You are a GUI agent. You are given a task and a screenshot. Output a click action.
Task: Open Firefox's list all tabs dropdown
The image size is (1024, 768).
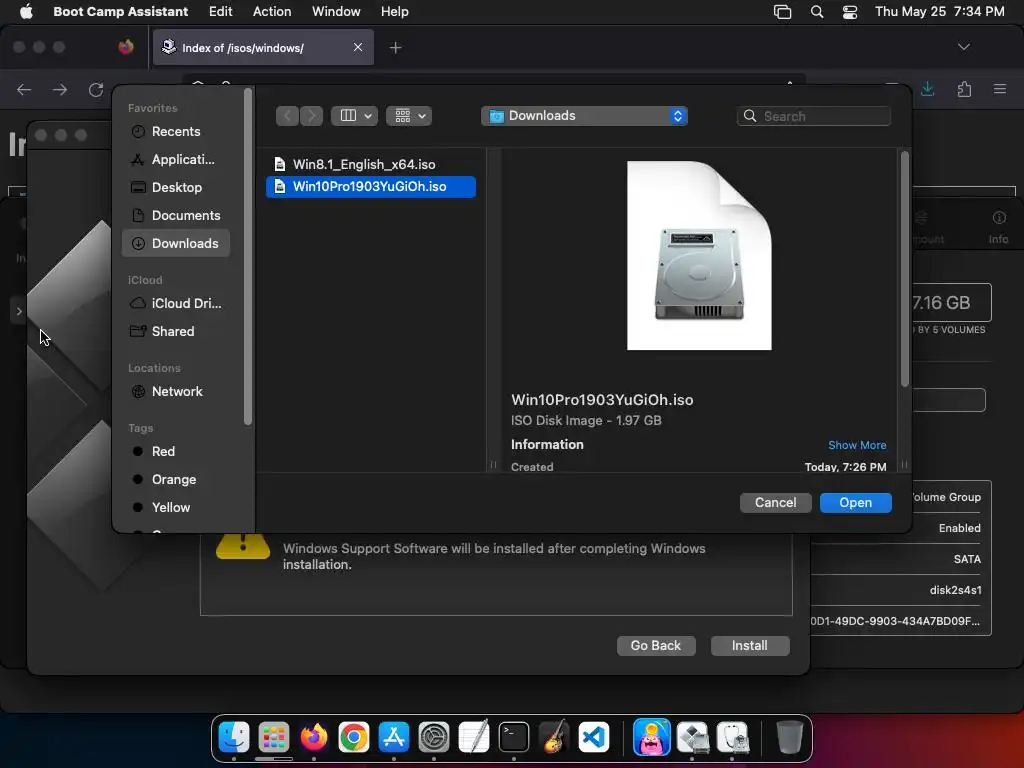point(963,47)
